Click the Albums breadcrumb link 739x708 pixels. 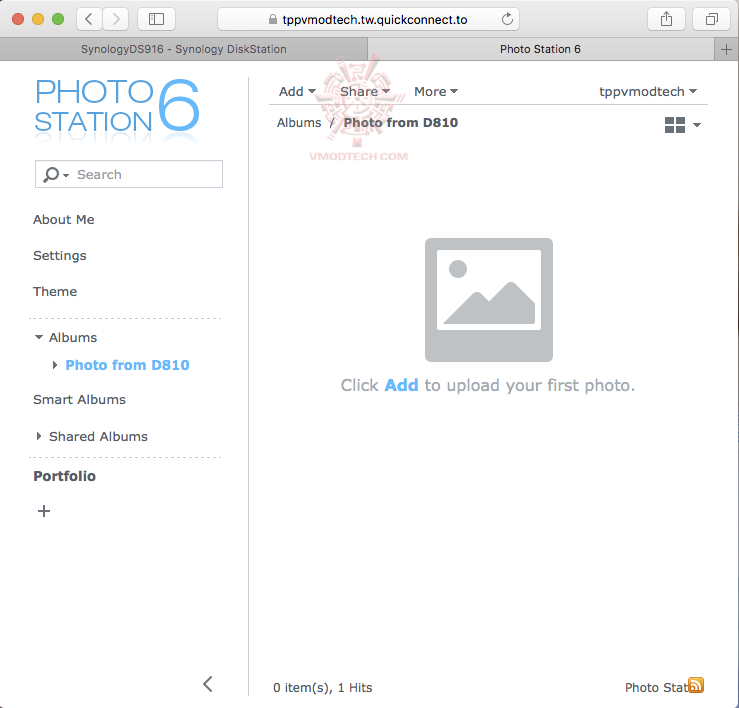(x=299, y=123)
